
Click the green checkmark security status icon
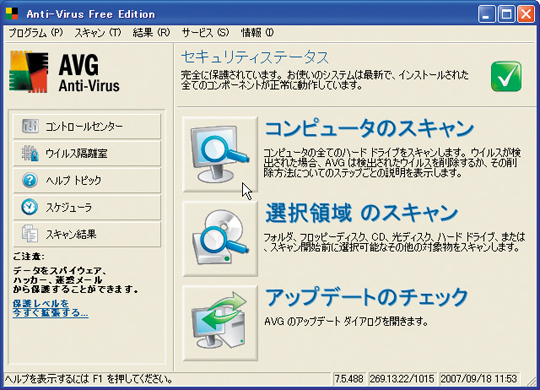tap(506, 76)
